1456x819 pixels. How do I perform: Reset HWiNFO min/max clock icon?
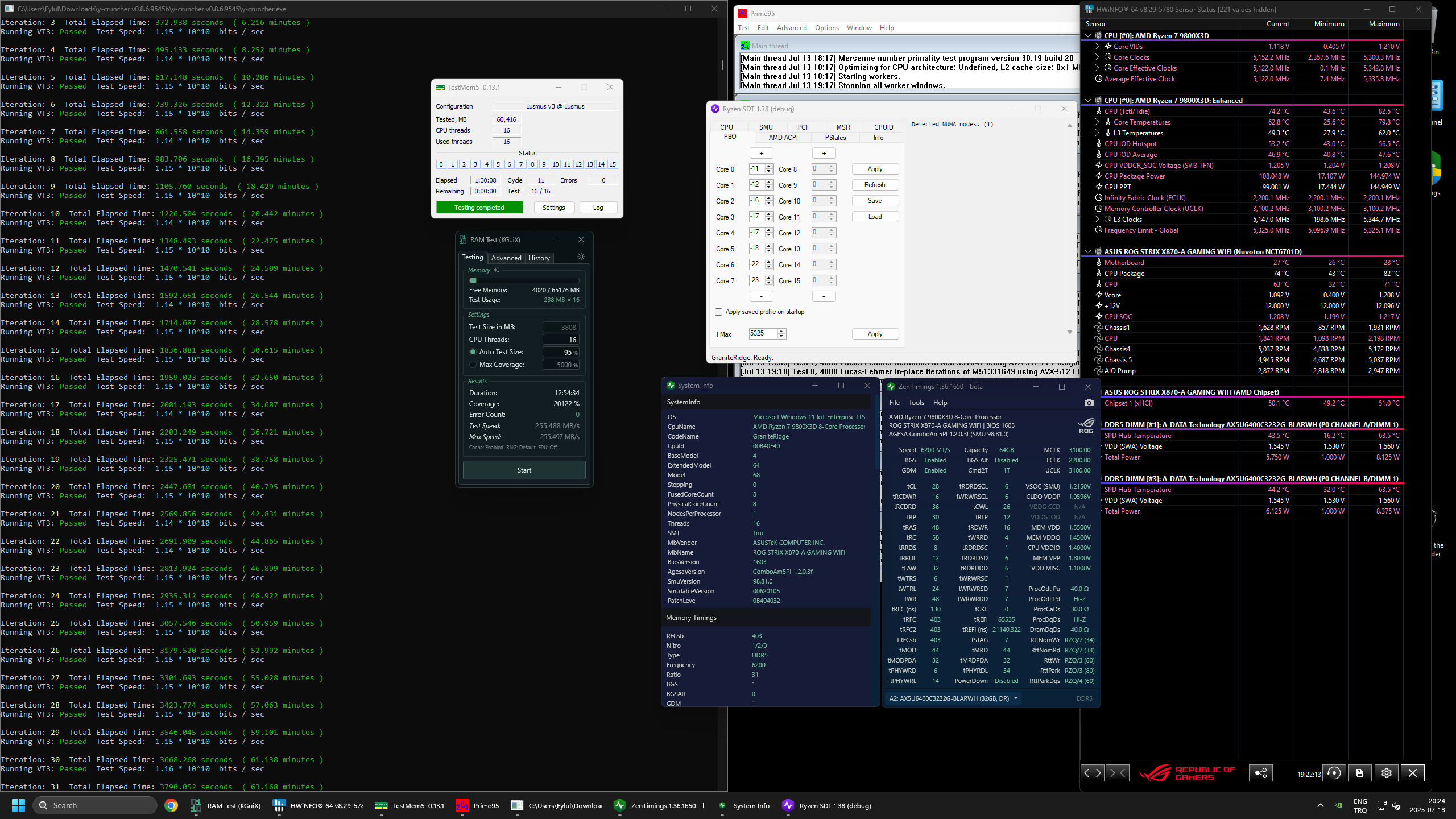[x=1334, y=773]
